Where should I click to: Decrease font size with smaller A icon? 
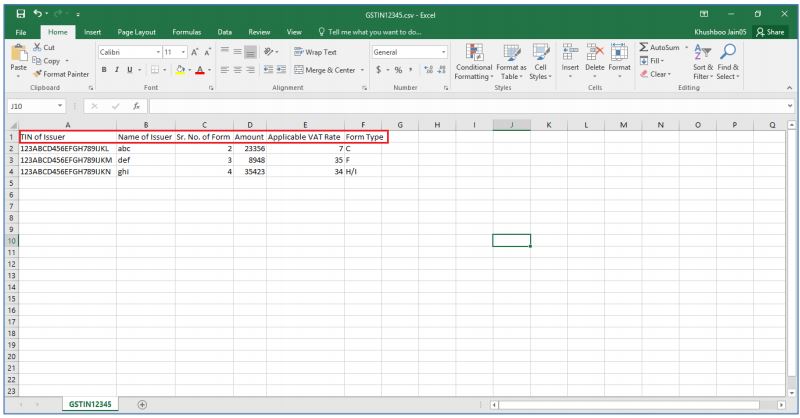coord(208,52)
